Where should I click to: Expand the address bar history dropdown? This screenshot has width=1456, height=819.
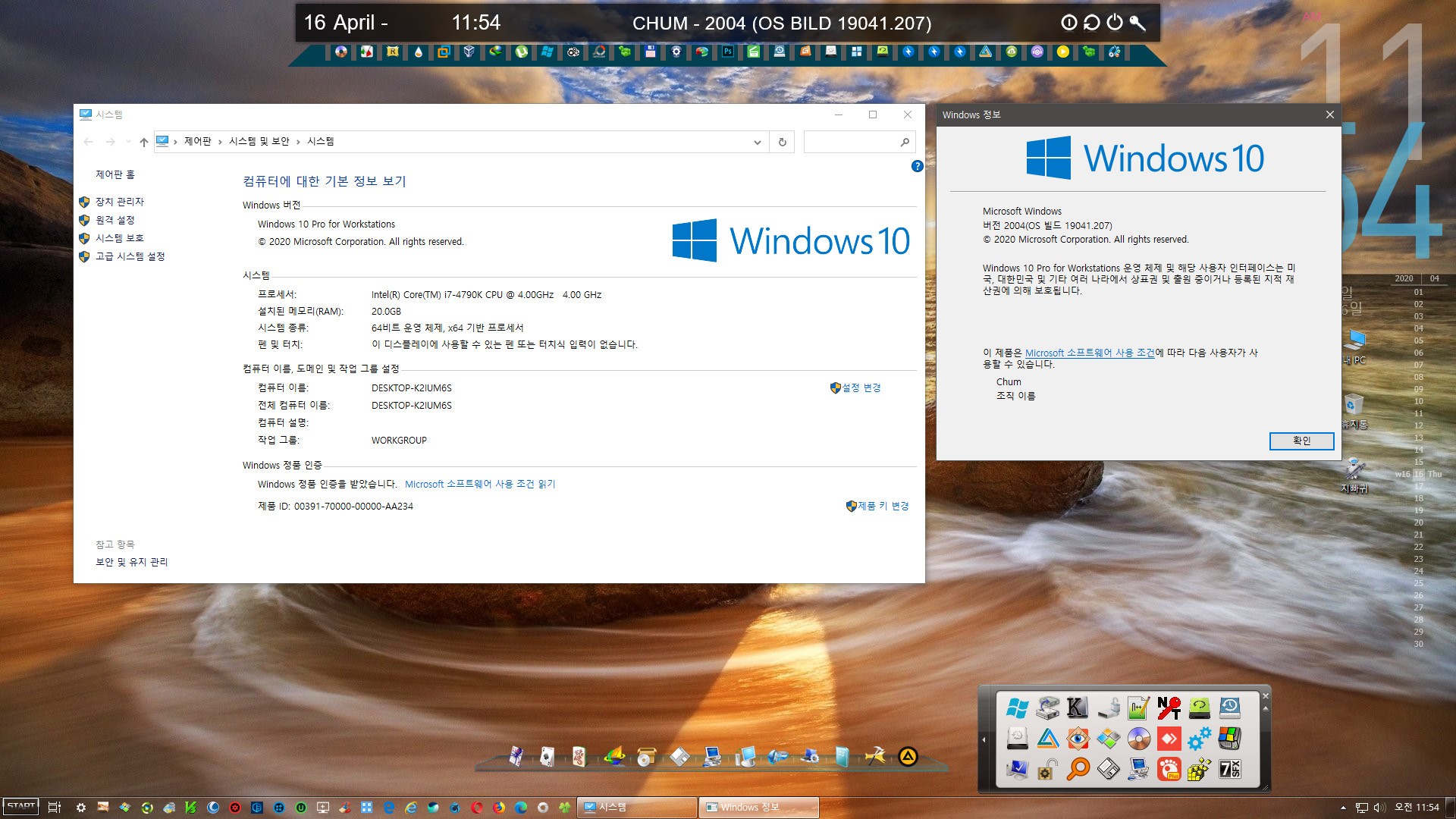click(757, 142)
